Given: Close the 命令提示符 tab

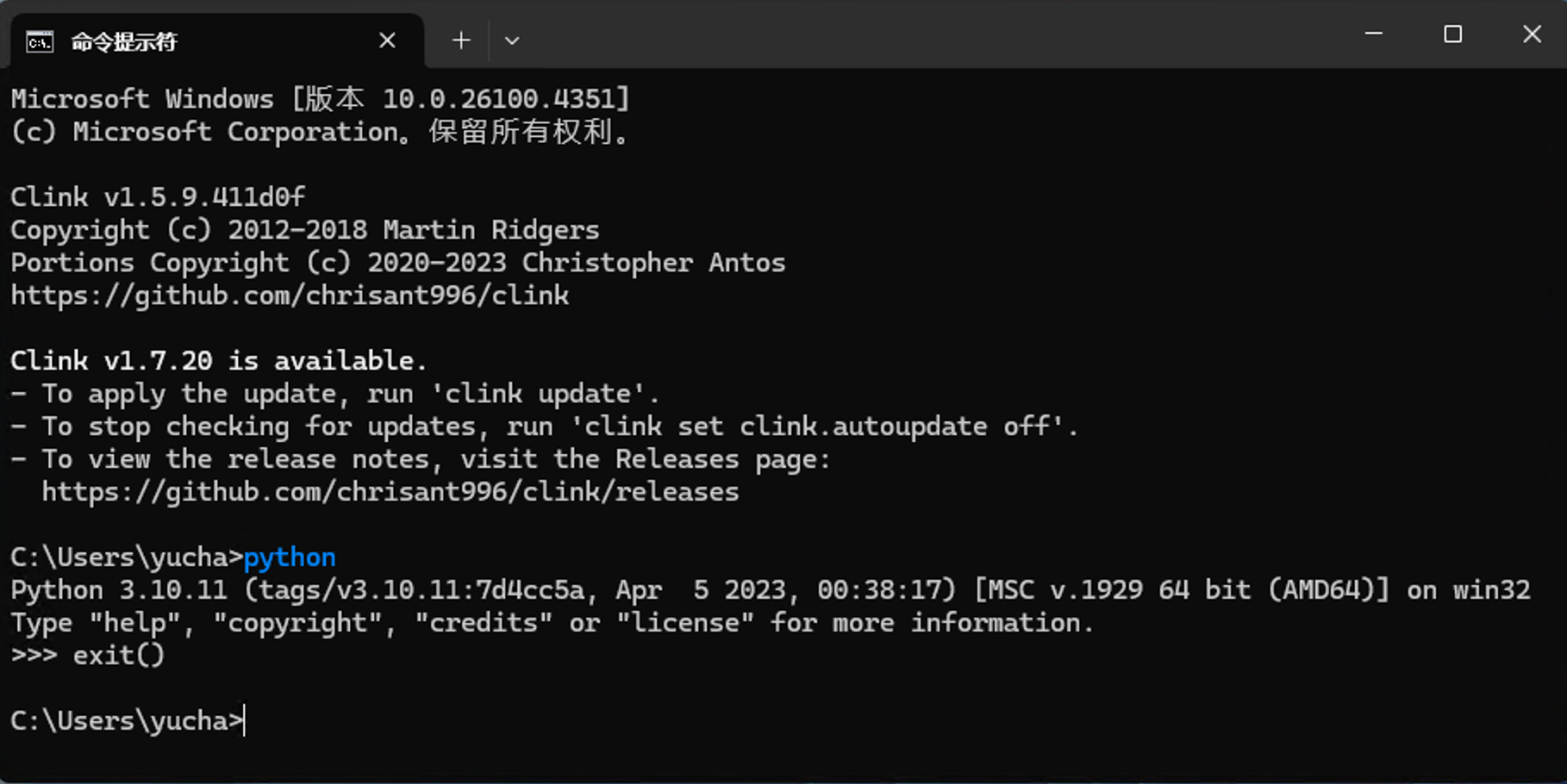Looking at the screenshot, I should (x=388, y=40).
